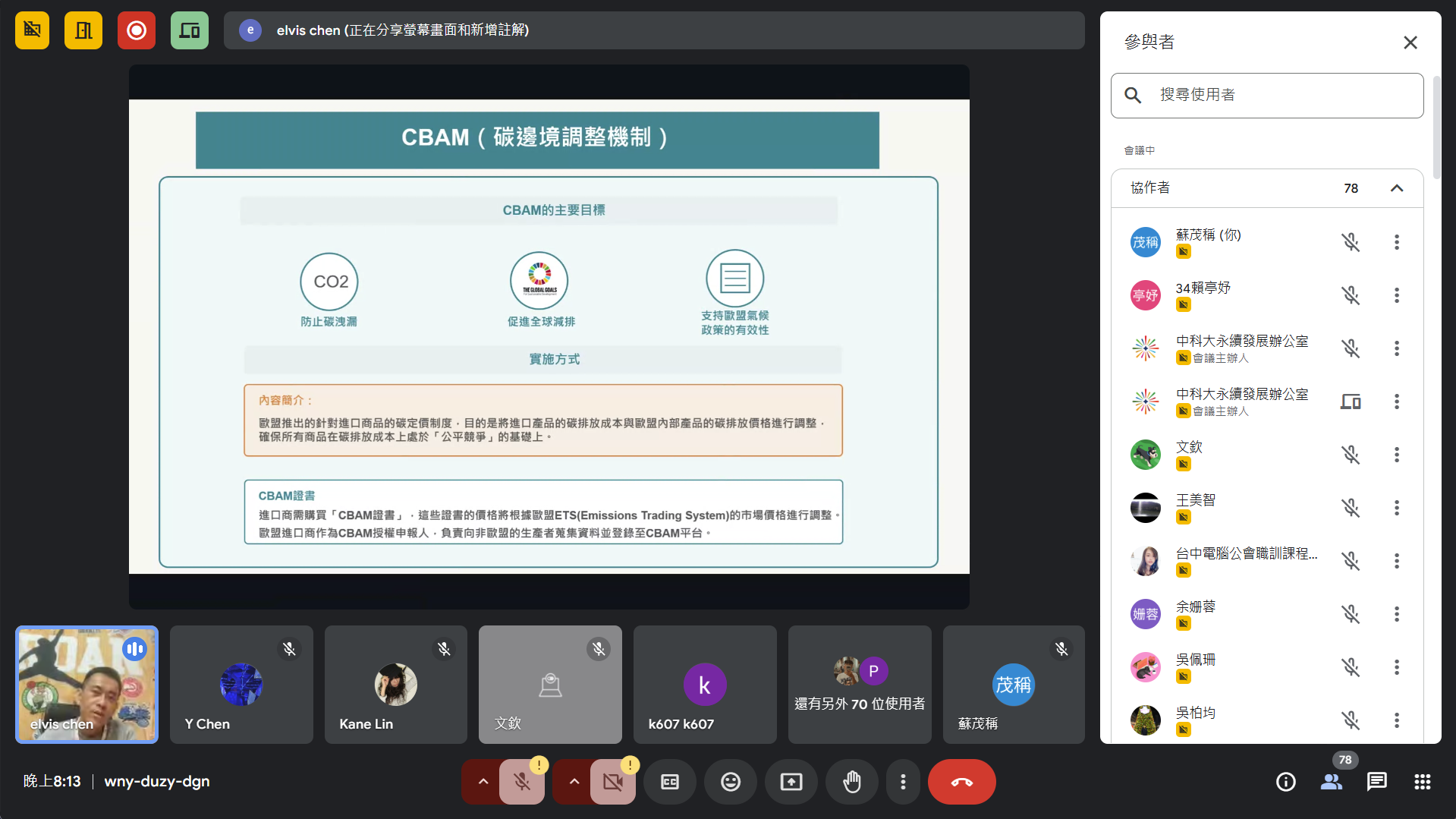The width and height of the screenshot is (1456, 819).
Task: Click the '還有另外 70 位使用者' tile
Action: point(859,685)
